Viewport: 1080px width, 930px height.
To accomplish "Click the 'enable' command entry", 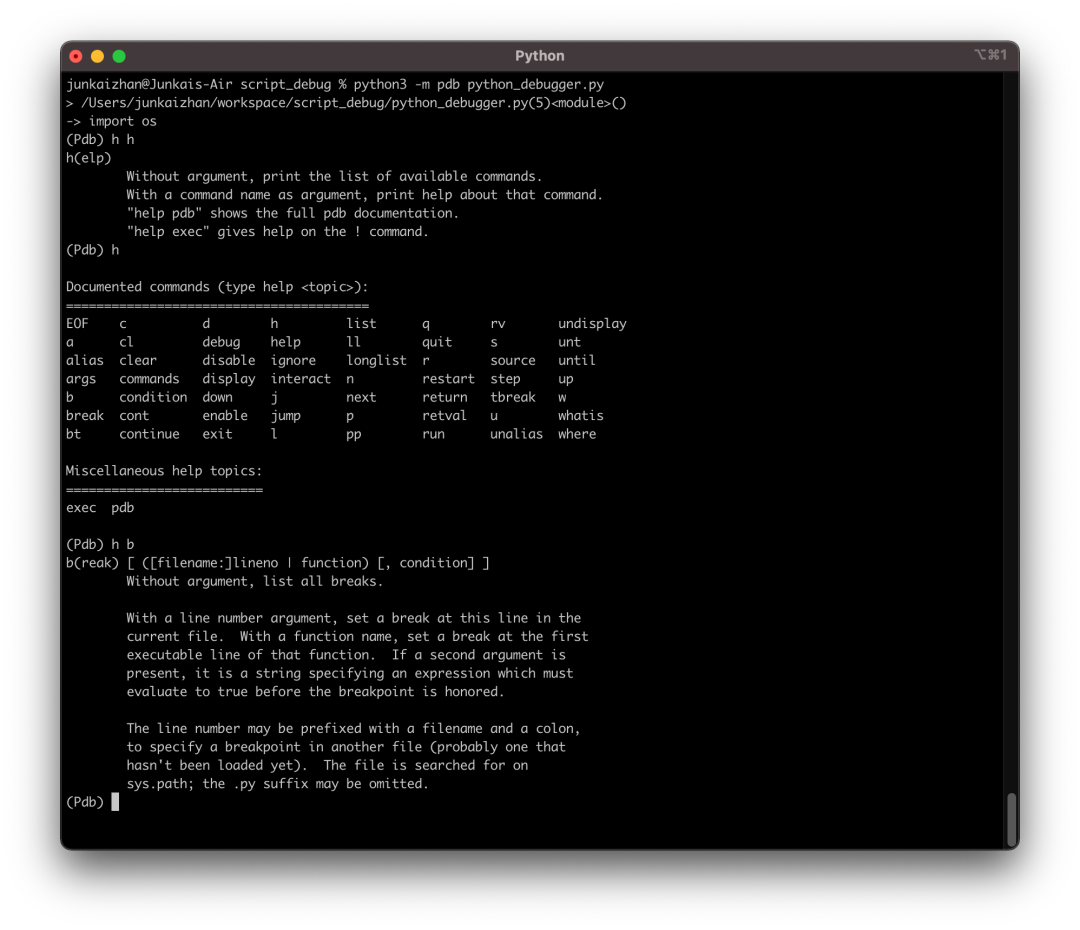I will tap(225, 415).
